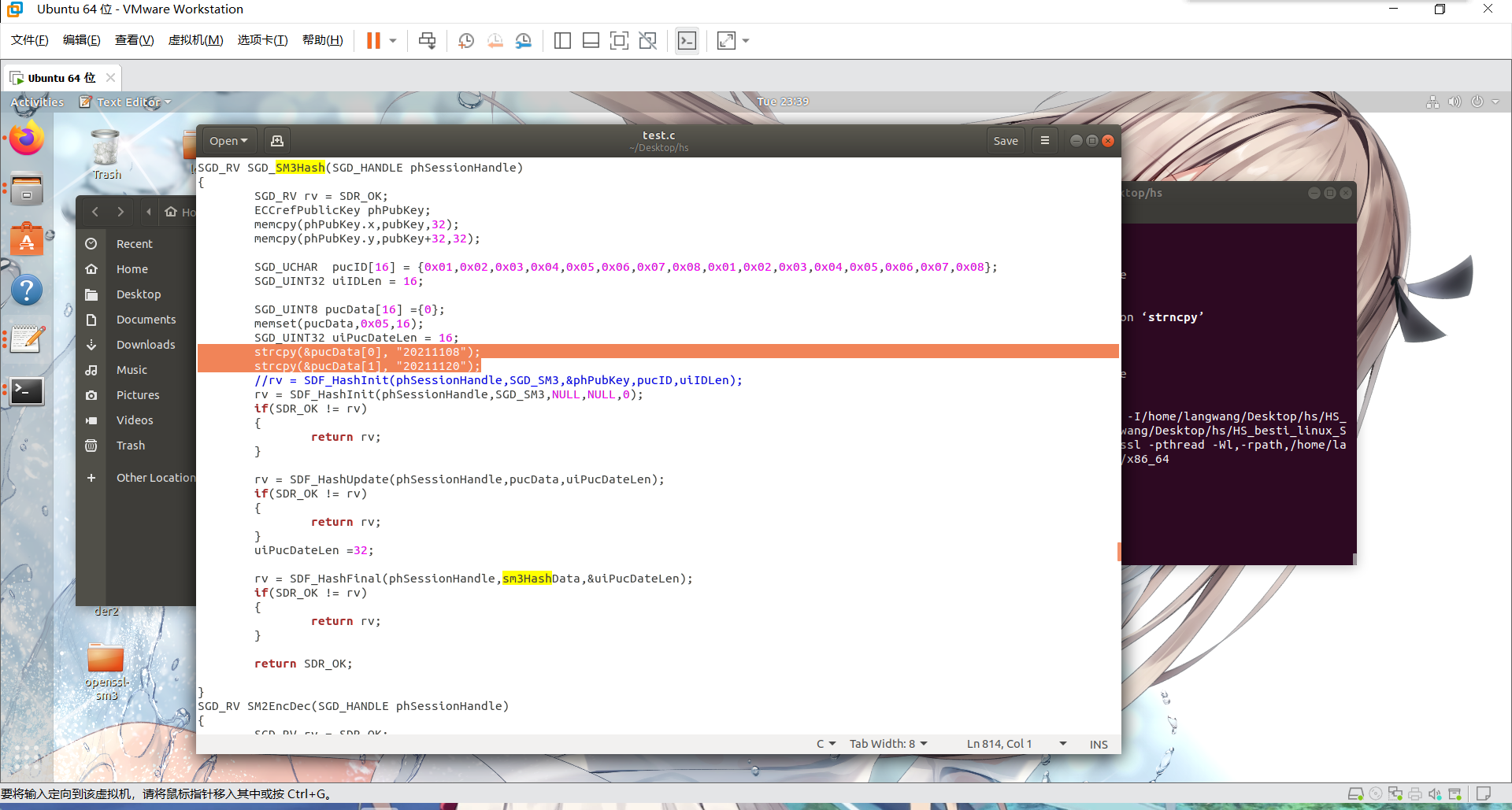Viewport: 1512px width, 810px height.
Task: Open Other Locations in Files sidebar
Action: pos(137,478)
